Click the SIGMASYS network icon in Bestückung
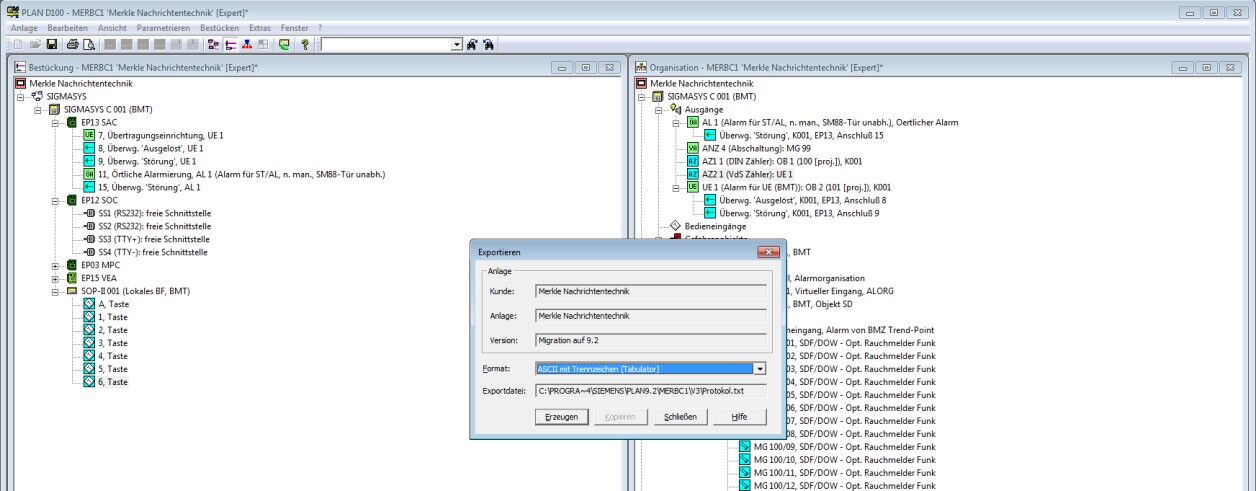This screenshot has width=1256, height=491. pos(38,96)
